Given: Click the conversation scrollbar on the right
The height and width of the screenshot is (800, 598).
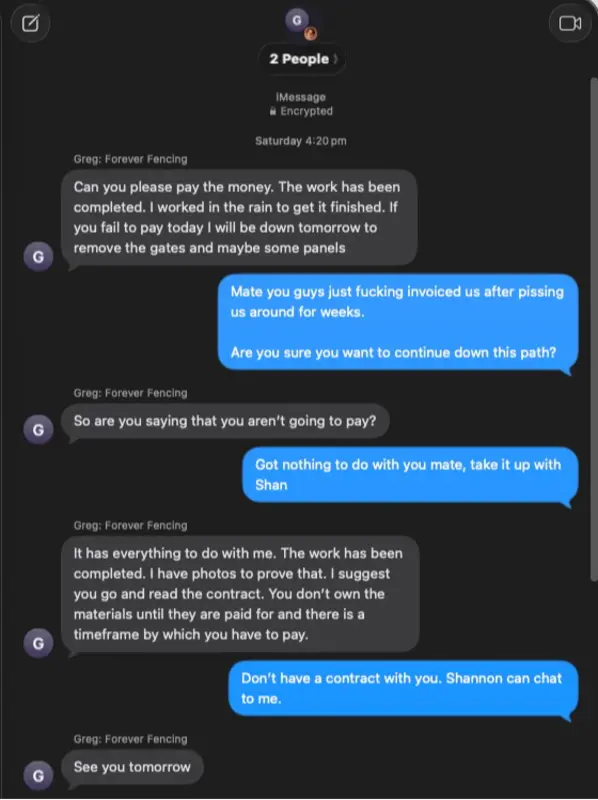Looking at the screenshot, I should click(x=593, y=329).
